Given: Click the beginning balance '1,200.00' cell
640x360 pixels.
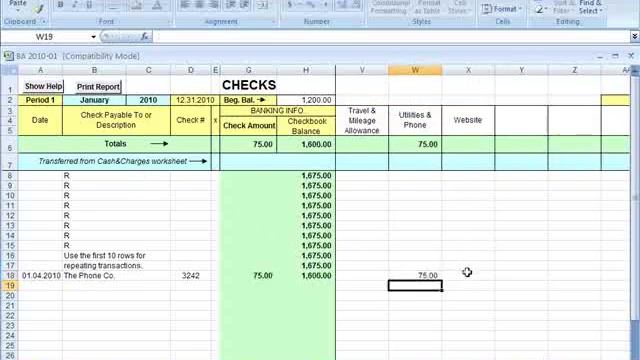Looking at the screenshot, I should tap(306, 100).
